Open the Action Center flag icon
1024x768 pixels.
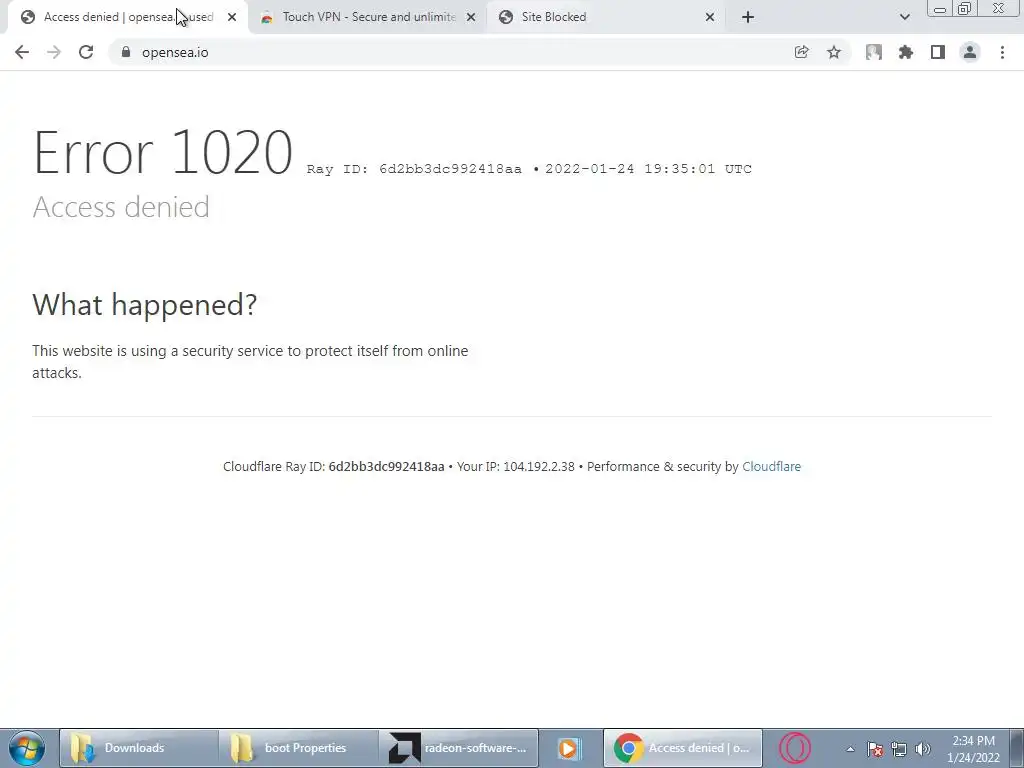(x=875, y=749)
